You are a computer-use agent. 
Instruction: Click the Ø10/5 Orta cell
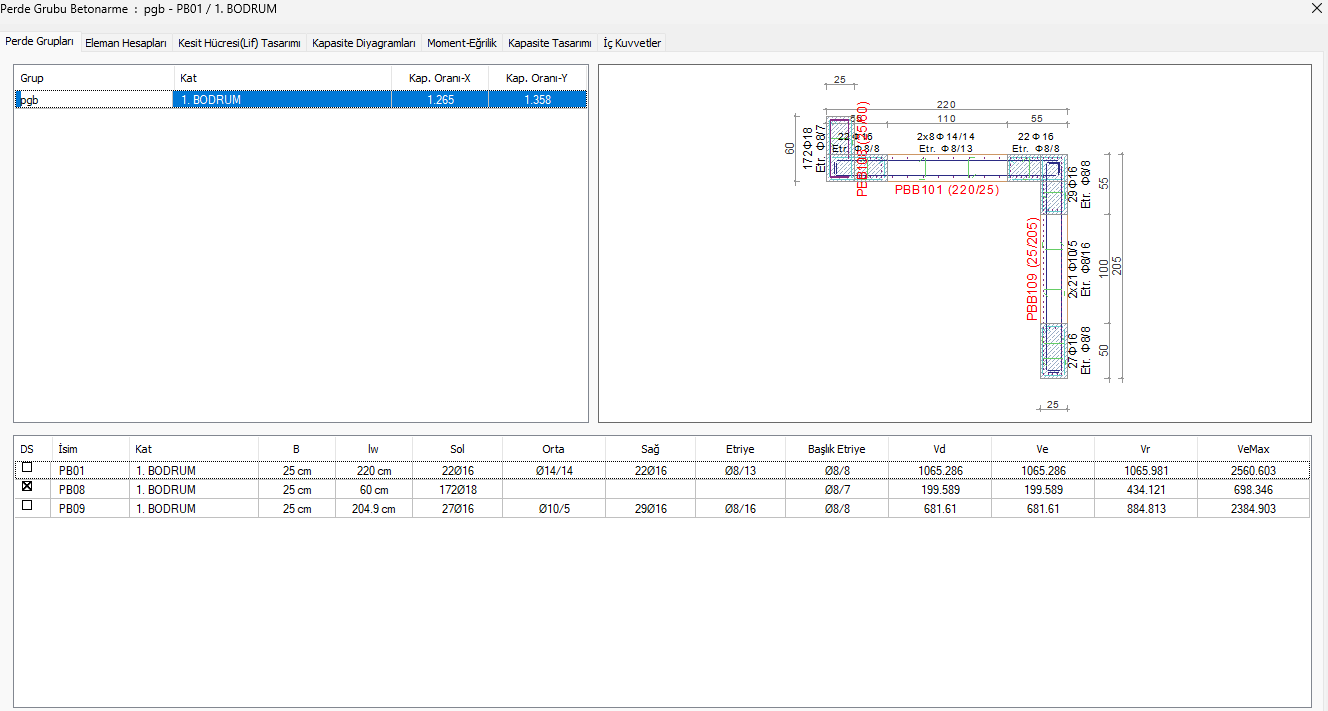[x=553, y=509]
